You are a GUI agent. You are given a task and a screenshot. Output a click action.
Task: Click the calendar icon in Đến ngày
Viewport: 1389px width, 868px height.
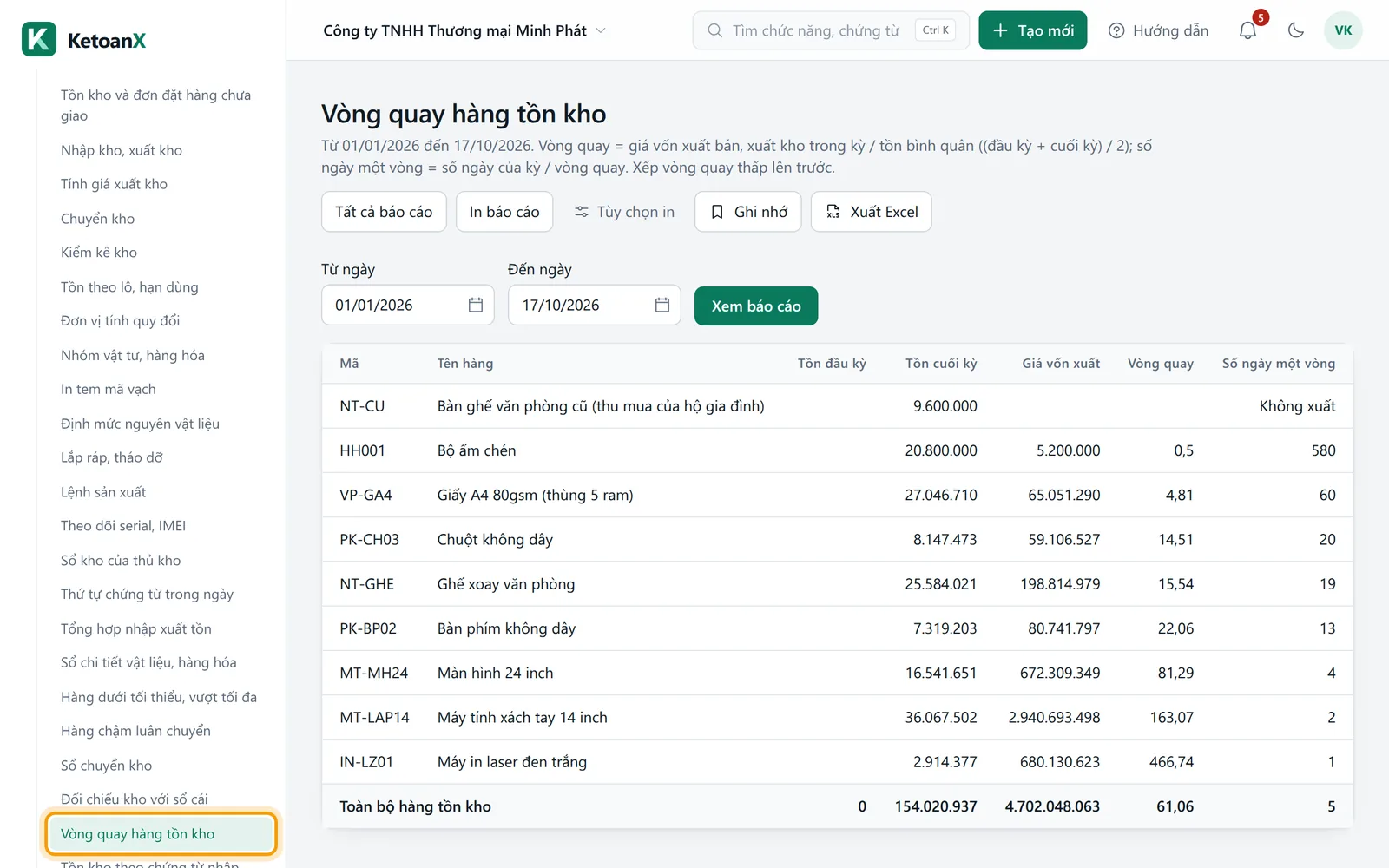click(x=662, y=305)
